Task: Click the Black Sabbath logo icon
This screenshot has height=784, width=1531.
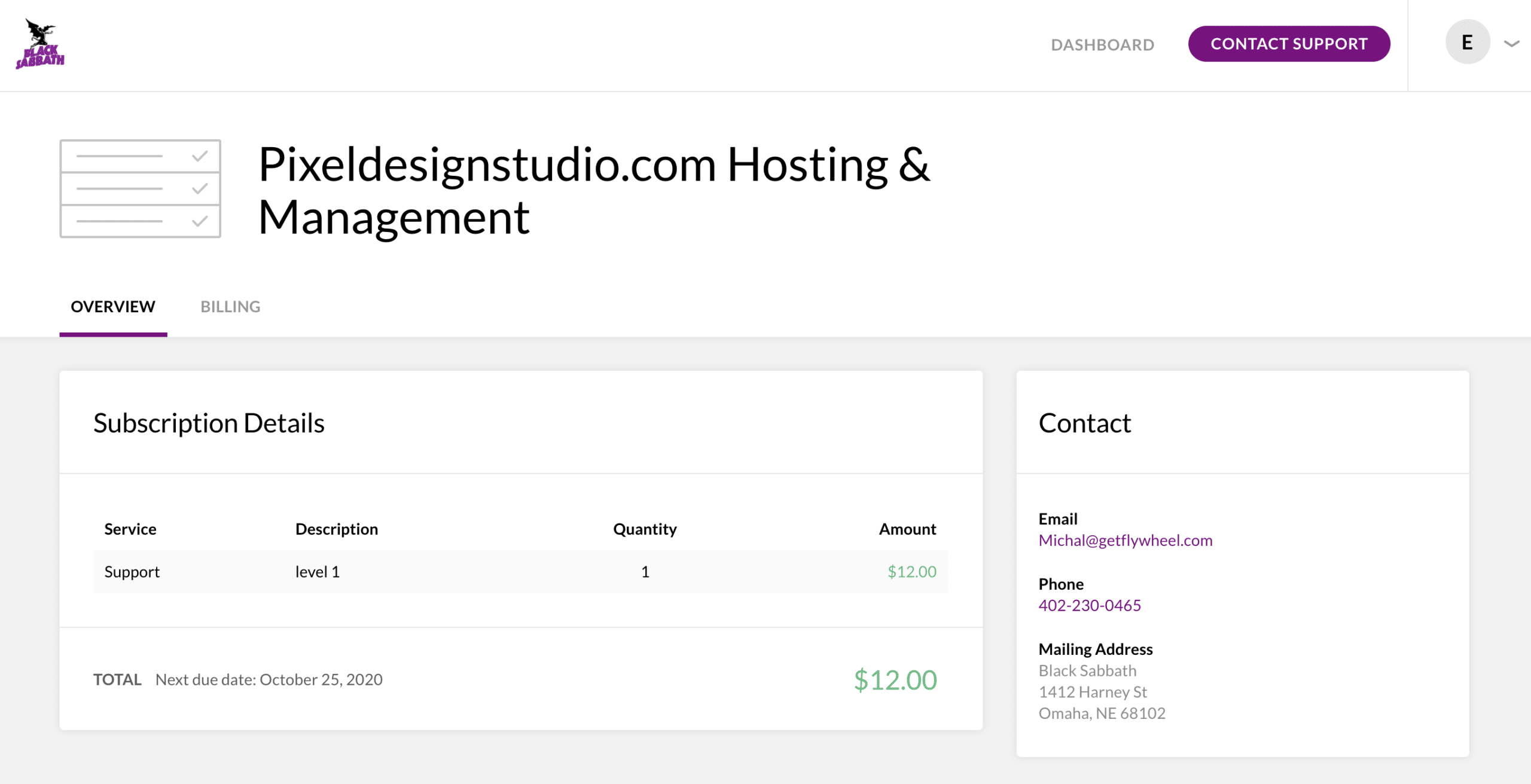Action: click(40, 44)
